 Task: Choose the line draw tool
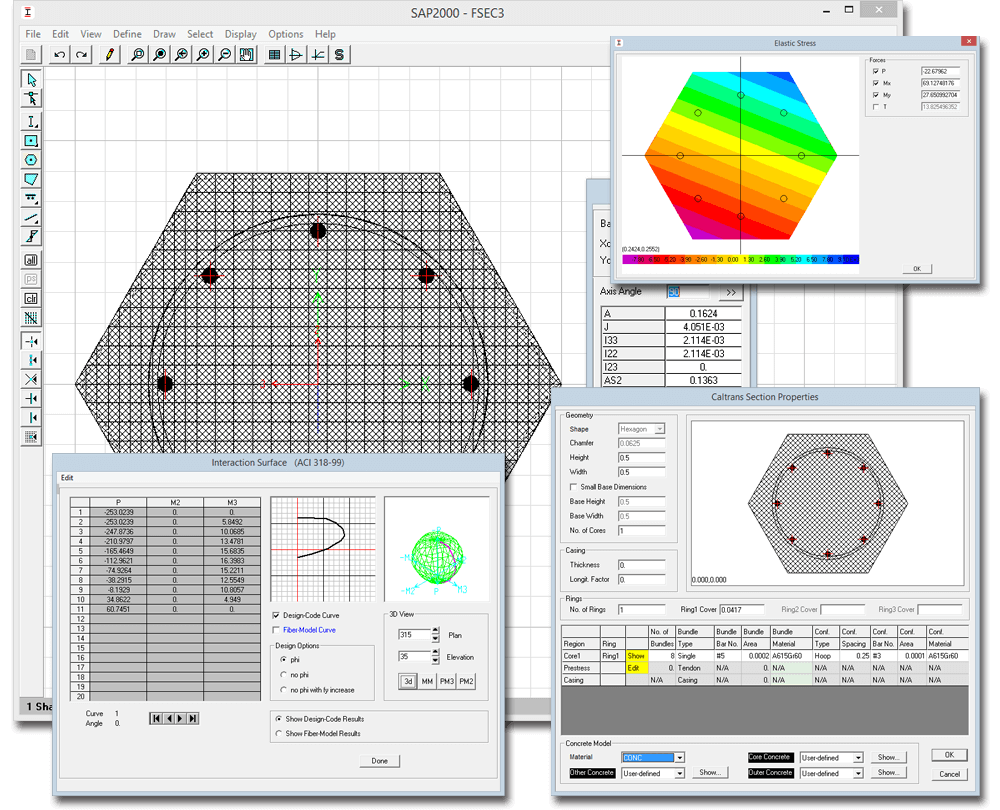pos(31,217)
